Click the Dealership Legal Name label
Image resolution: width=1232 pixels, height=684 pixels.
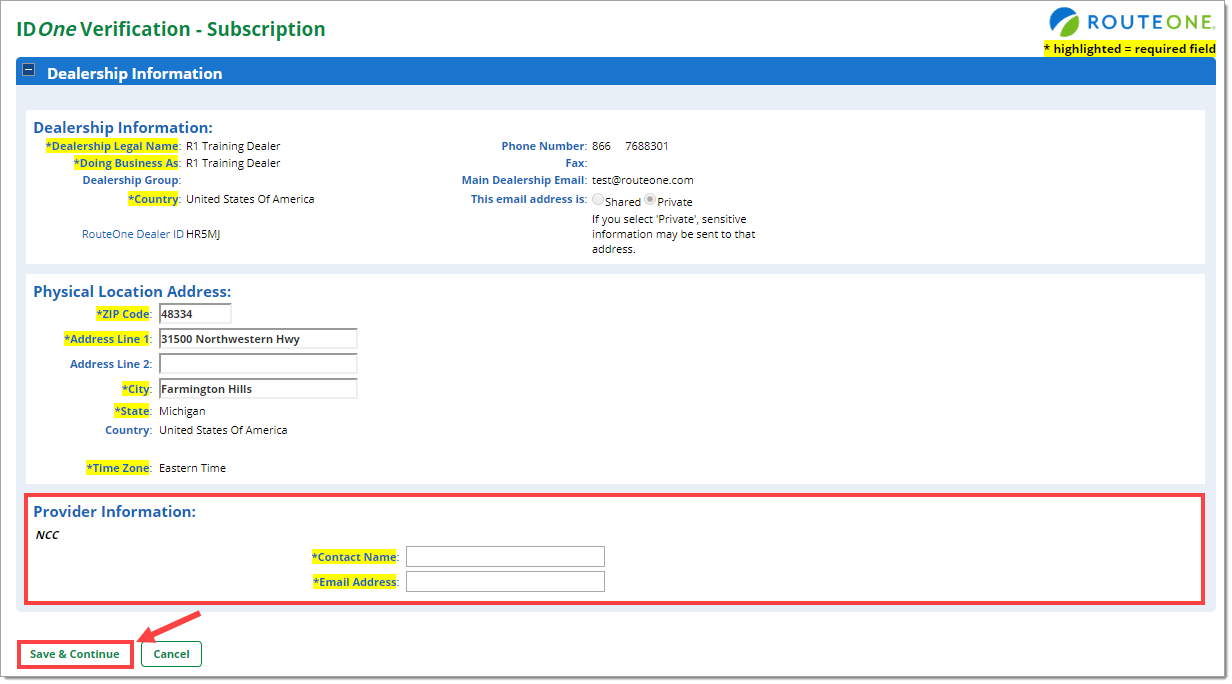(113, 146)
